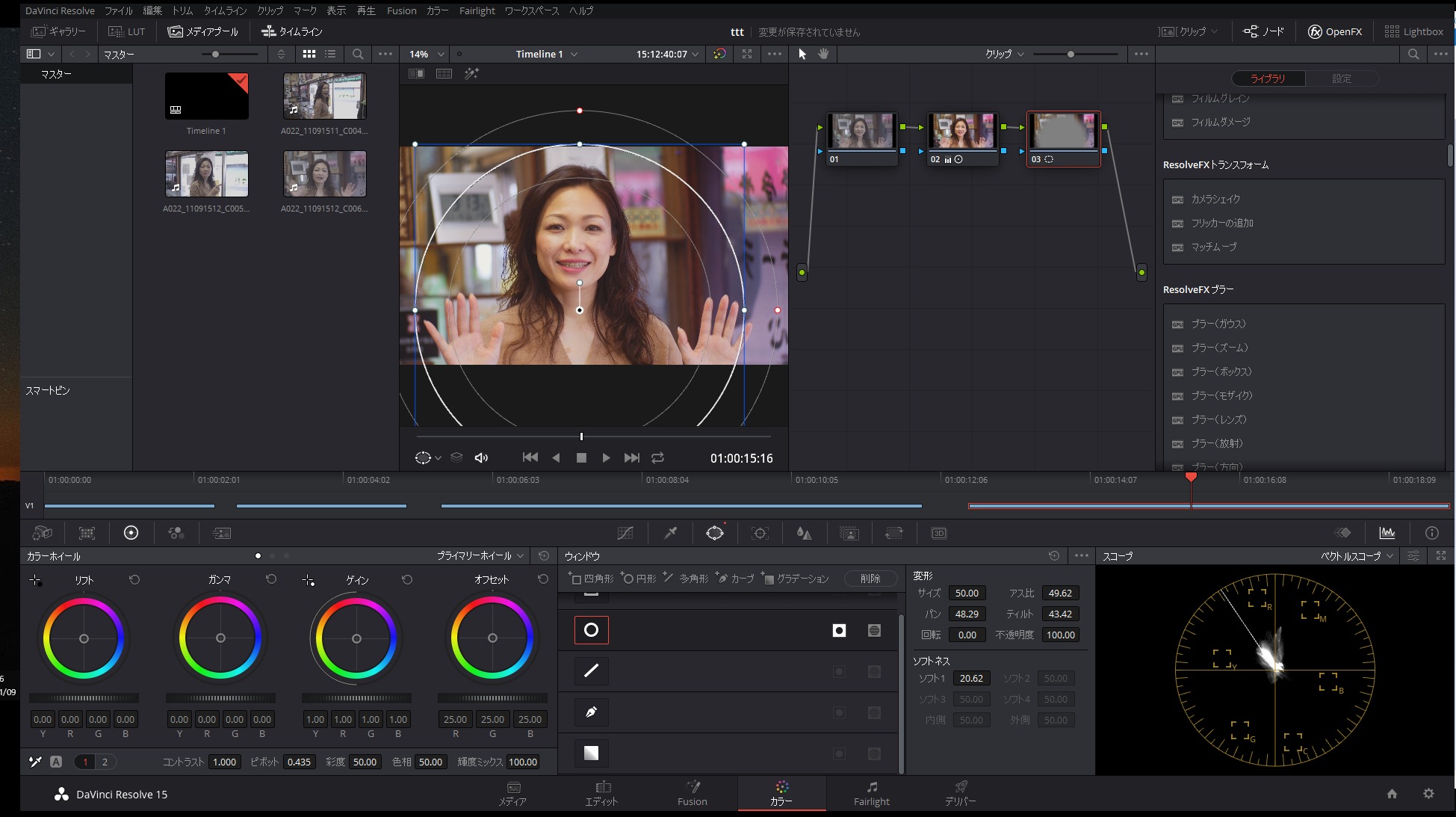Open the Power Window palette icon
The width and height of the screenshot is (1456, 817).
(x=715, y=533)
